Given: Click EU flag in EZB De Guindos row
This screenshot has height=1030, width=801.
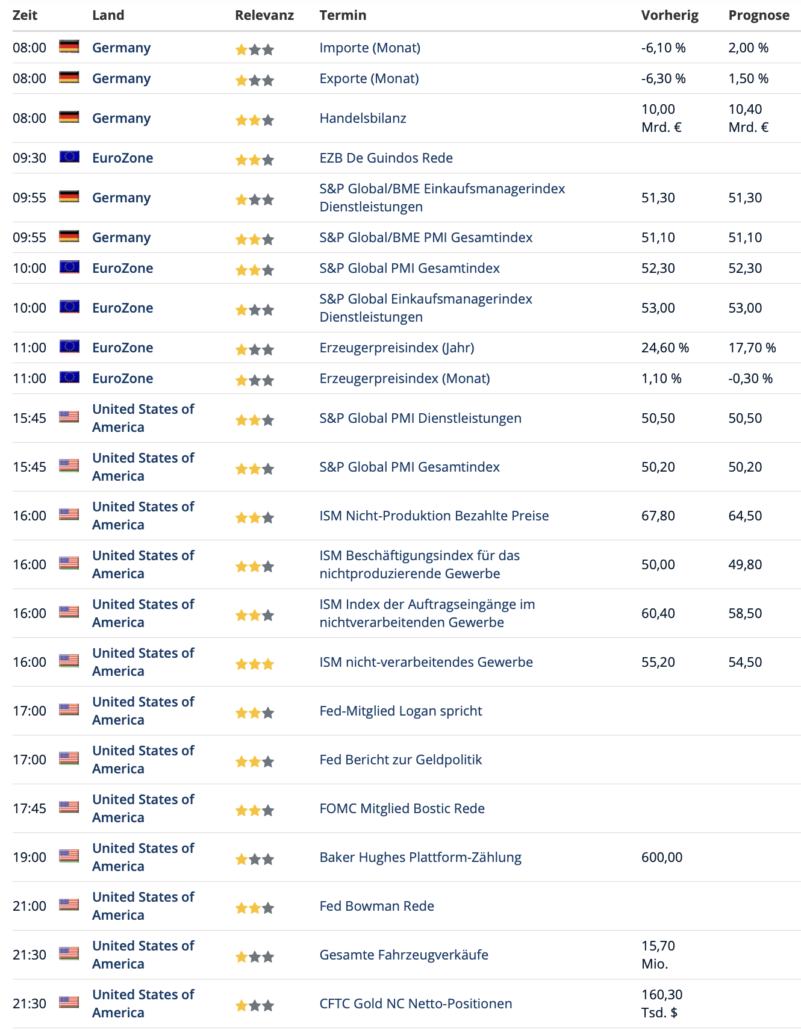Looking at the screenshot, I should pos(69,158).
